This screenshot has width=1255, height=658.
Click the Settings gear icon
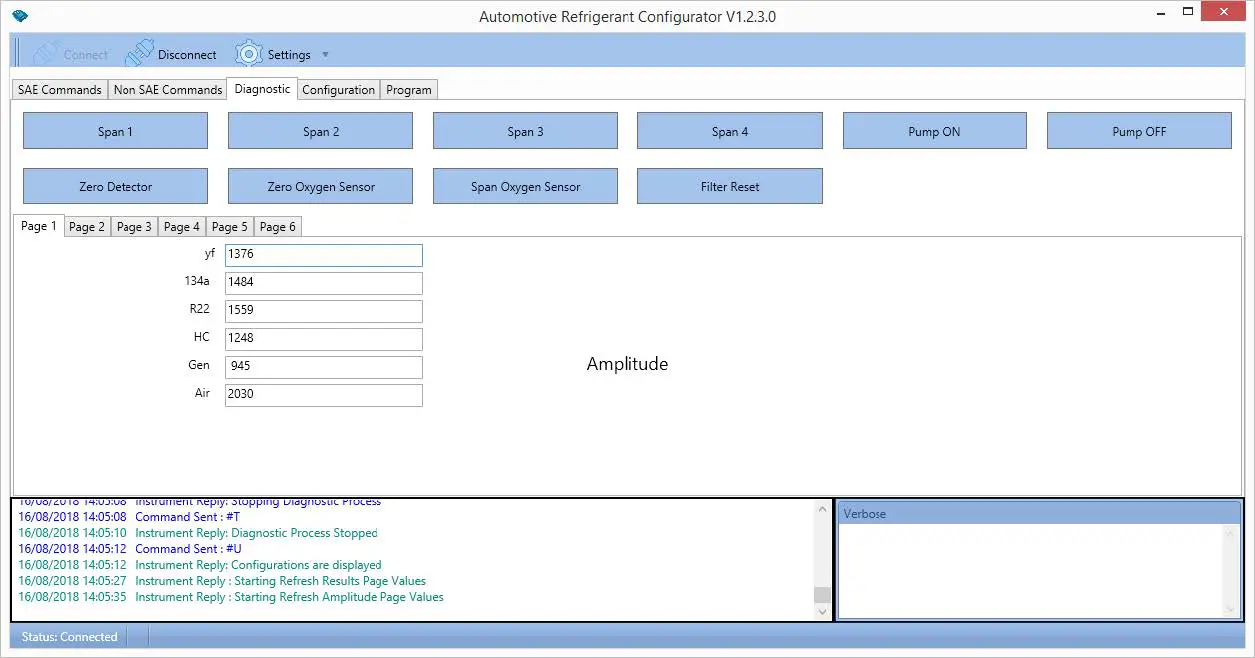point(248,54)
